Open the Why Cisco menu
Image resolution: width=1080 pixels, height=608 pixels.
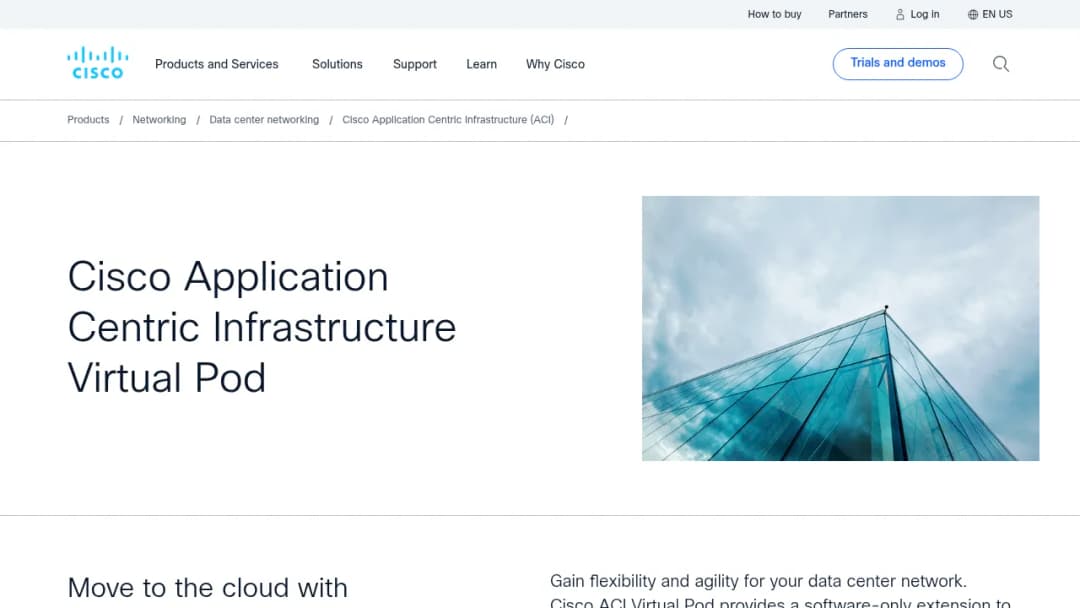tap(555, 64)
